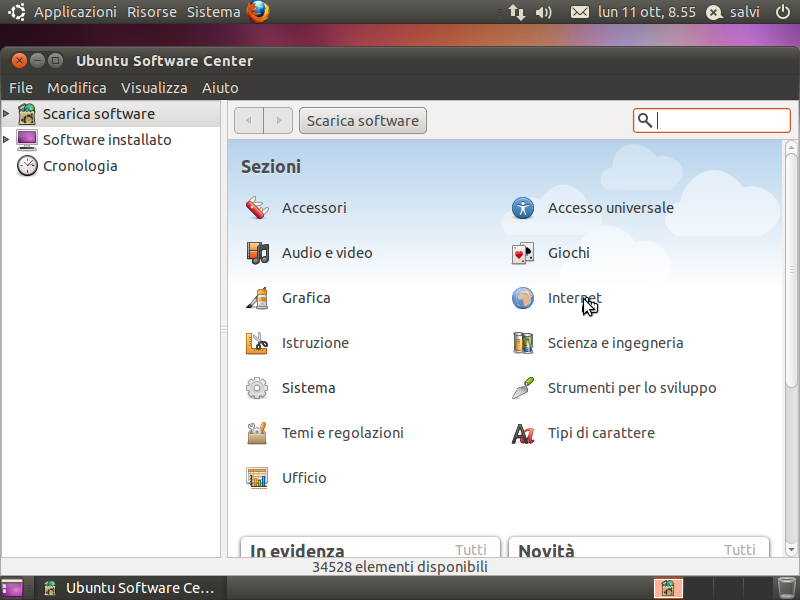Open the File menu
This screenshot has height=600, width=800.
(x=21, y=88)
